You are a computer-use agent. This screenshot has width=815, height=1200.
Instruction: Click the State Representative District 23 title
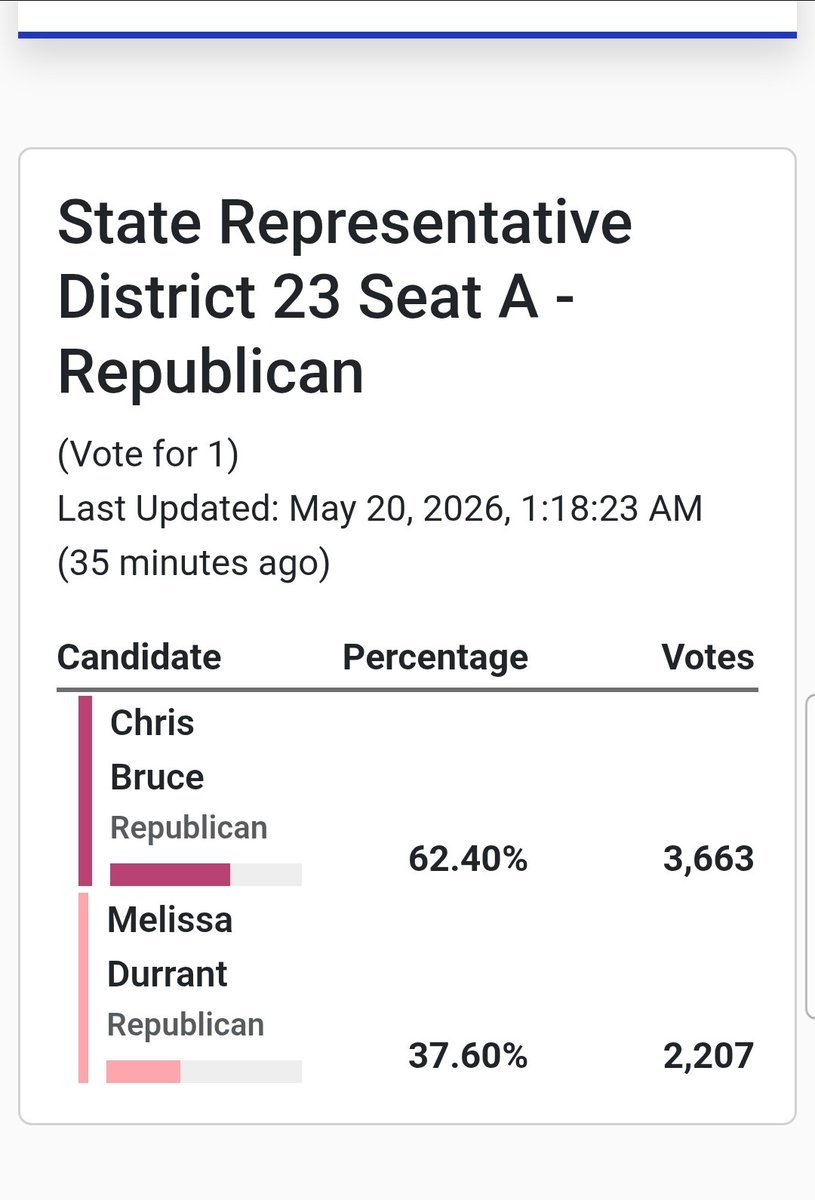345,297
